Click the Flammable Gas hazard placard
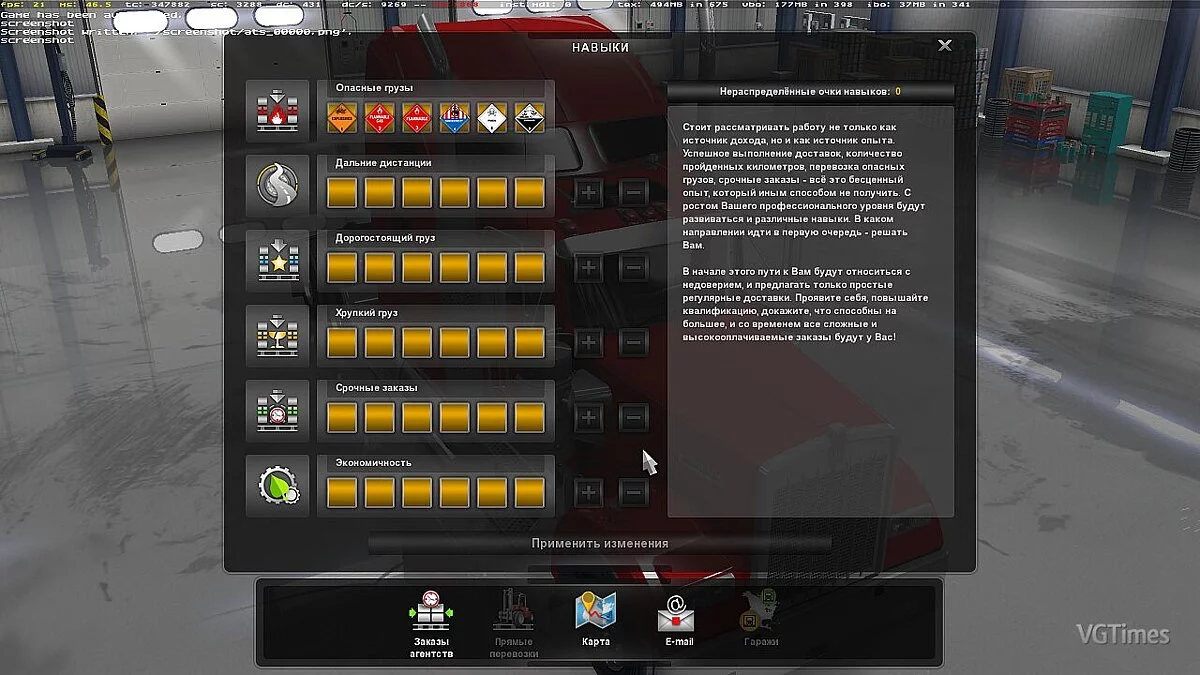Screen dimensions: 1200x675 click(379, 118)
